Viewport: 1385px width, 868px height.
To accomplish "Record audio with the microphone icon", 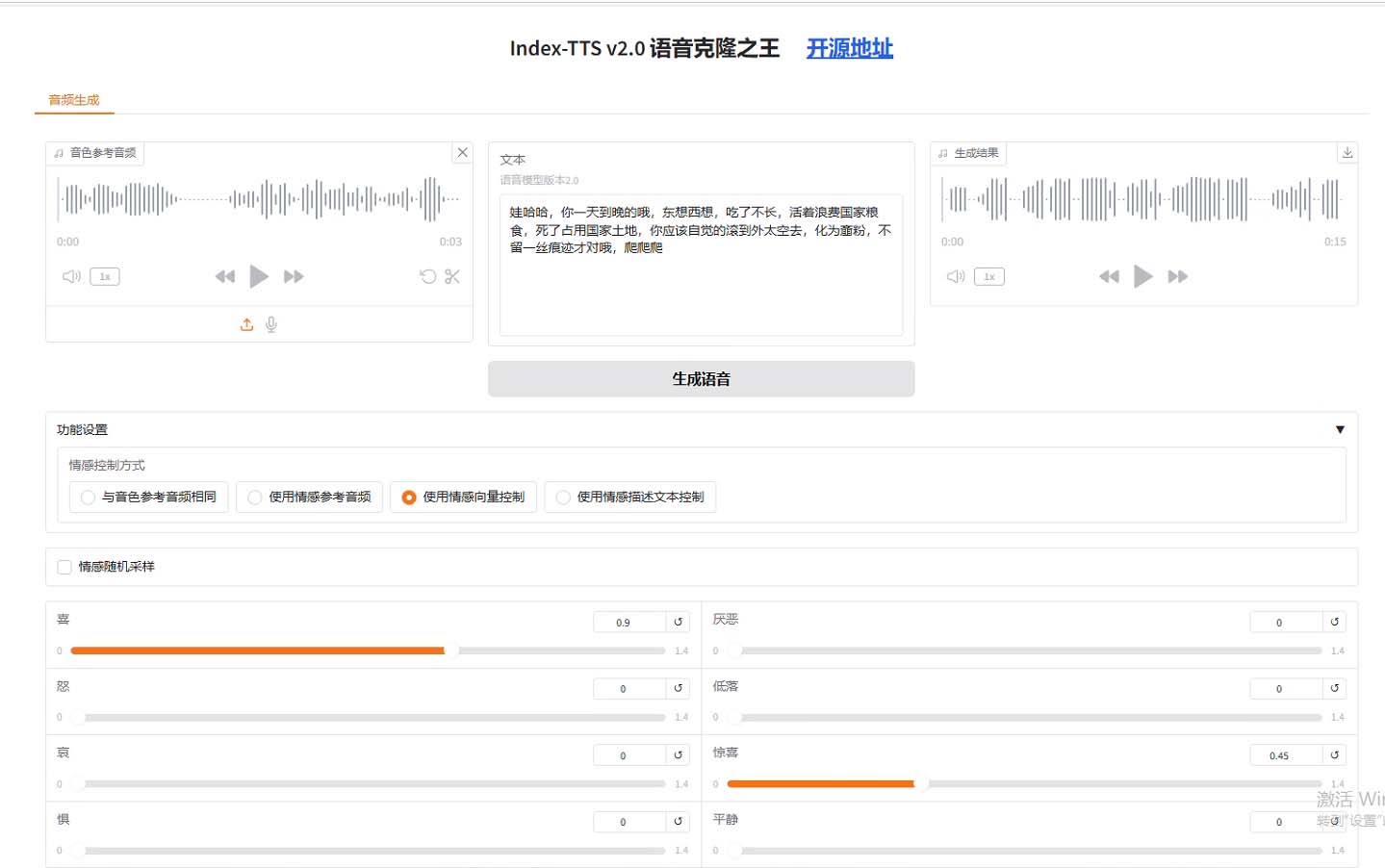I will 271,325.
